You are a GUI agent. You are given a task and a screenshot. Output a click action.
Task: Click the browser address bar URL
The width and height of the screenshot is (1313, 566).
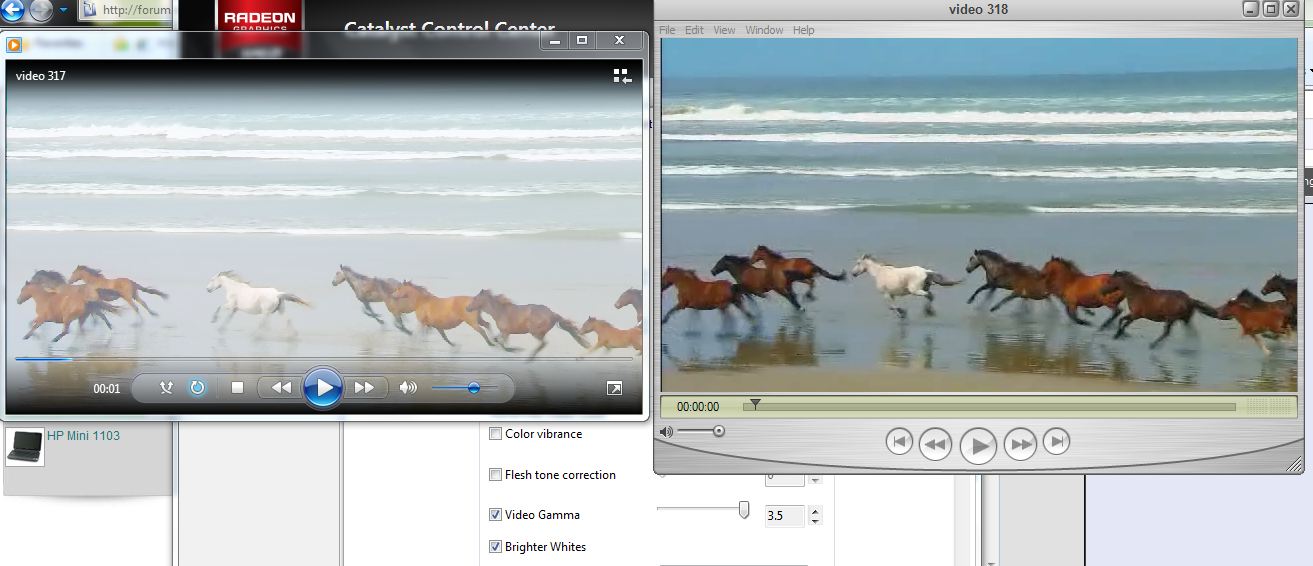point(137,10)
